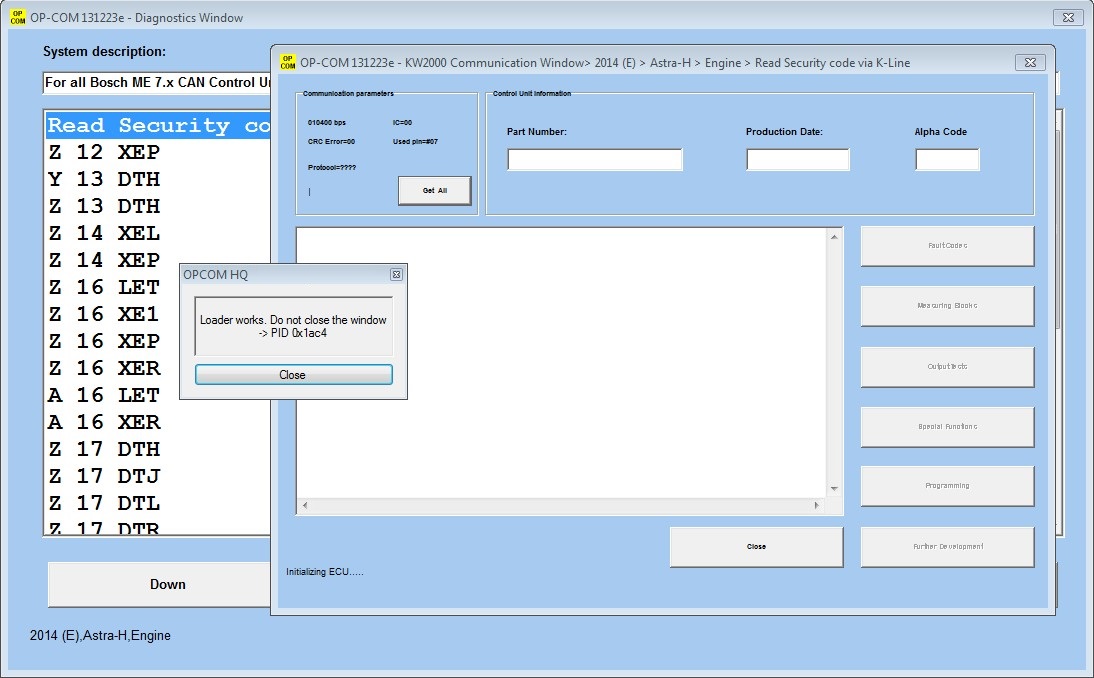The image size is (1094, 678).
Task: Click the 'CRC Error=00' parameter text
Action: coord(331,142)
